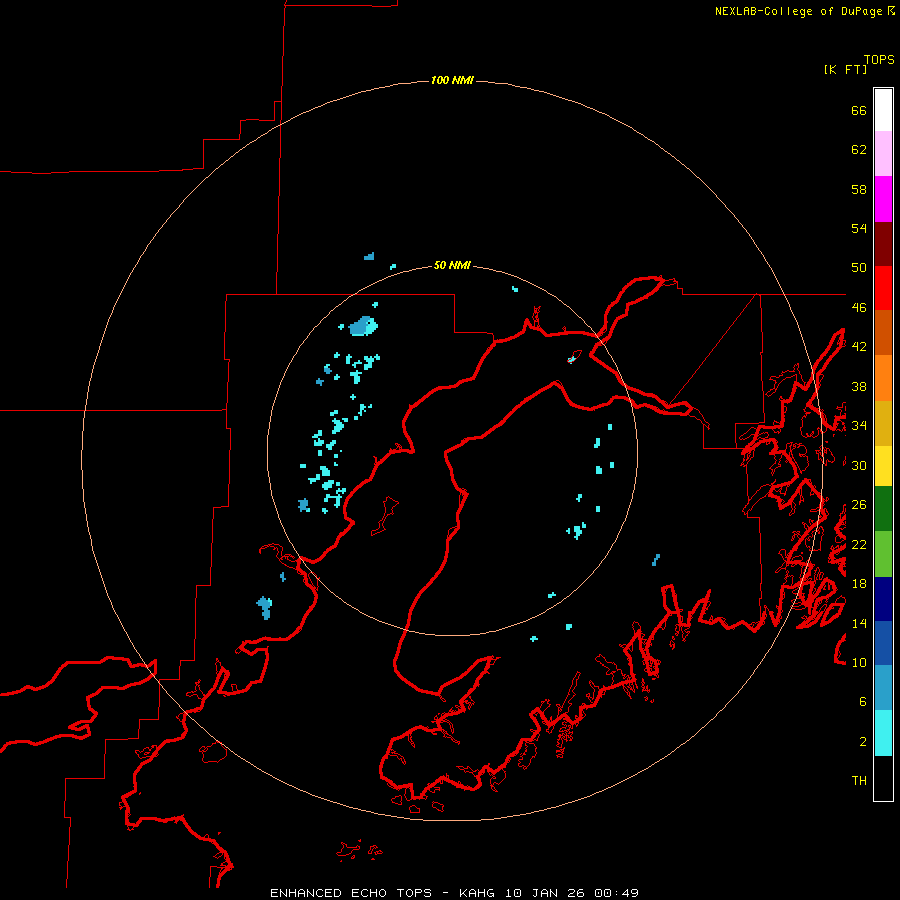Click legend value 62

859,150
